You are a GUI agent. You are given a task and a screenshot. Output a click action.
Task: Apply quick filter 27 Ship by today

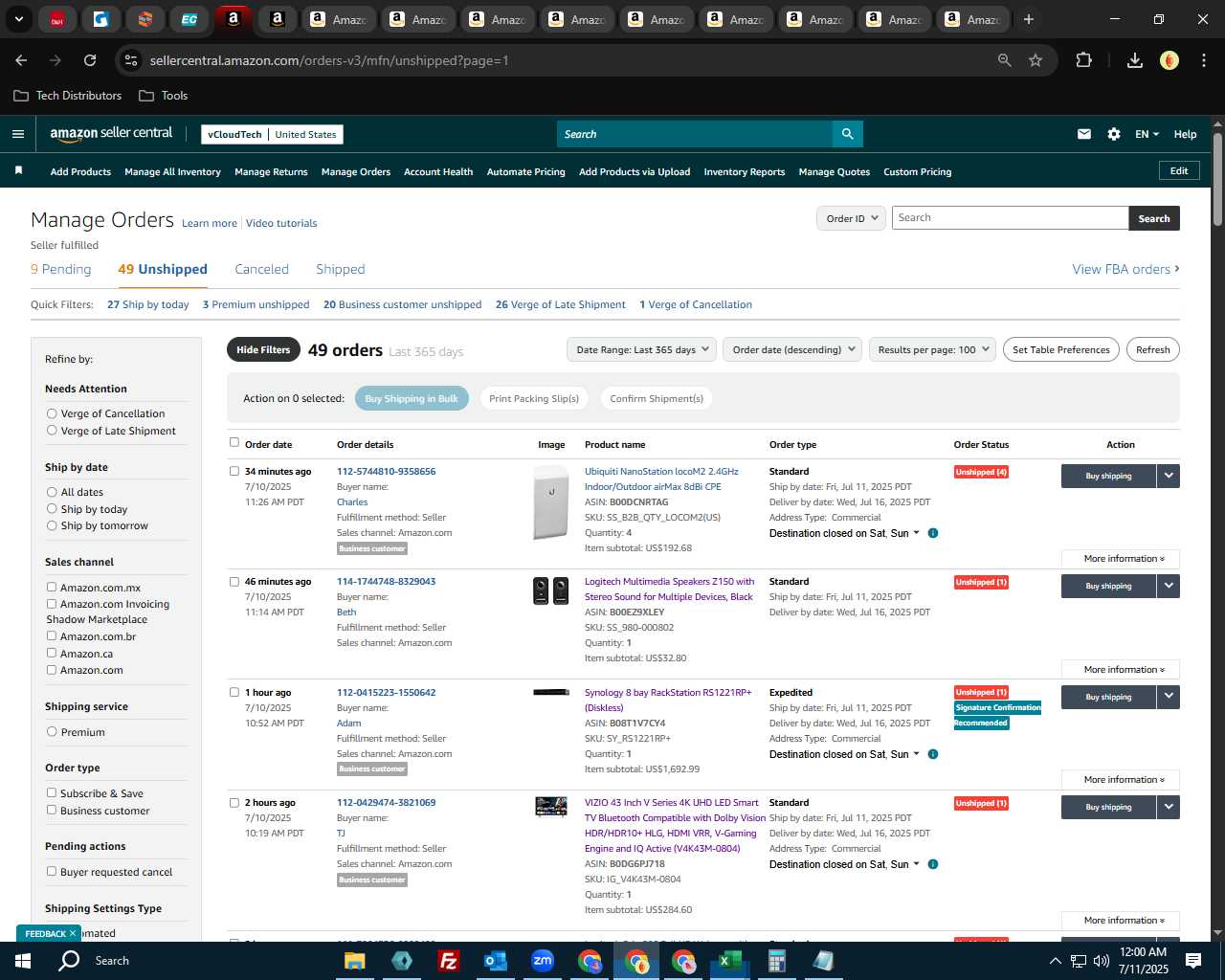148,304
